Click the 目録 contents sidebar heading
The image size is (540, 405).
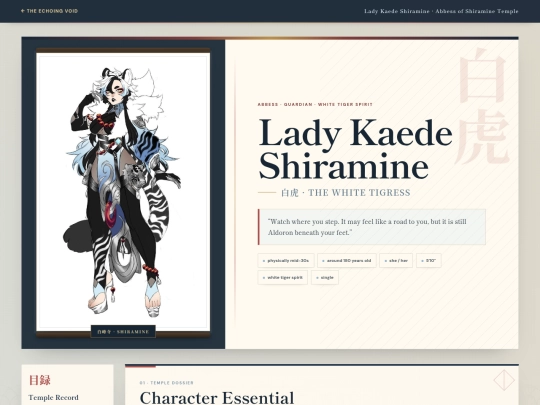tap(40, 380)
